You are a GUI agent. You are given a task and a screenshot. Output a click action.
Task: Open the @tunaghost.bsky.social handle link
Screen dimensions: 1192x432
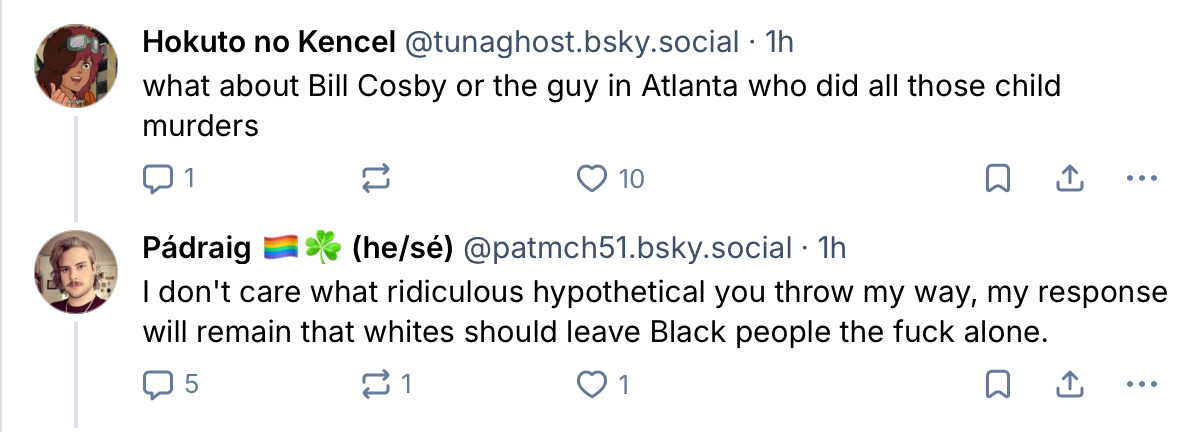(571, 43)
